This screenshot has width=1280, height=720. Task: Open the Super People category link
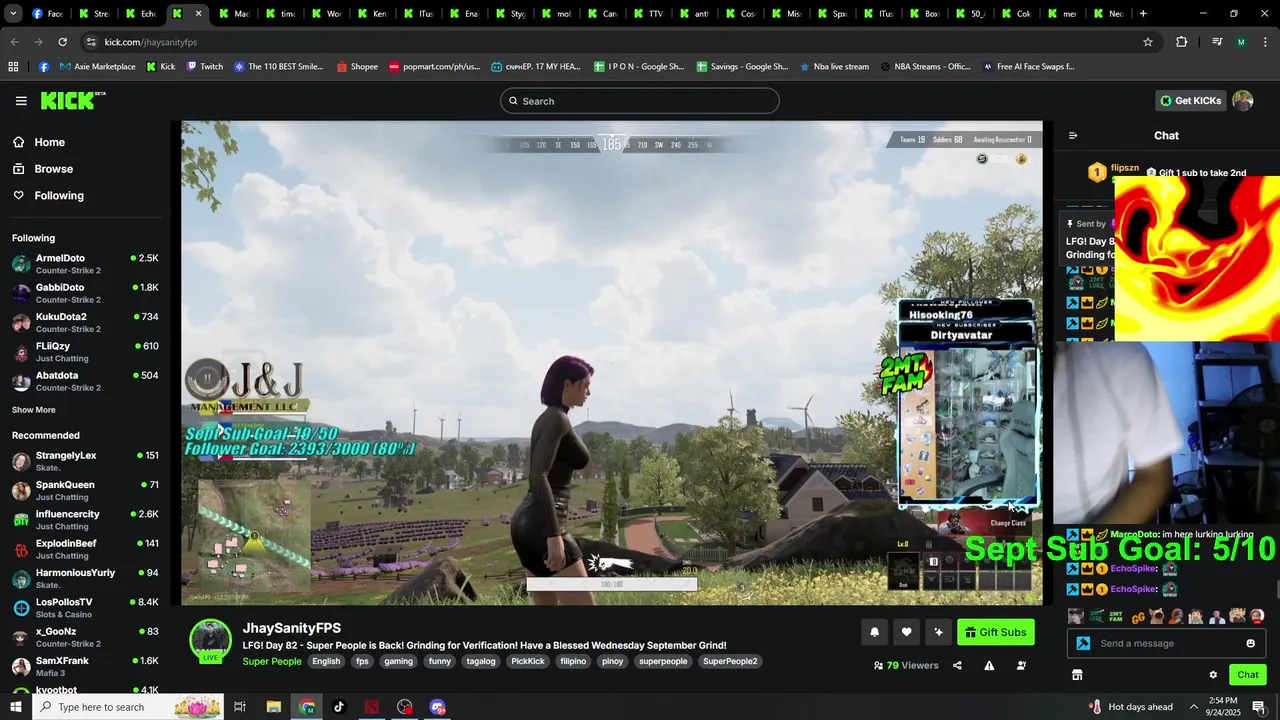tap(271, 661)
